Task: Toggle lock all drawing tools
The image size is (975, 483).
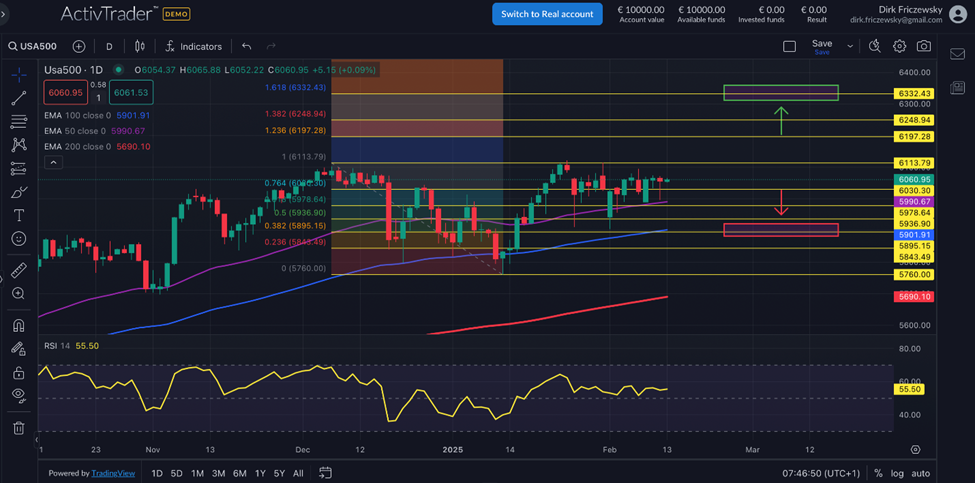Action: pos(18,372)
